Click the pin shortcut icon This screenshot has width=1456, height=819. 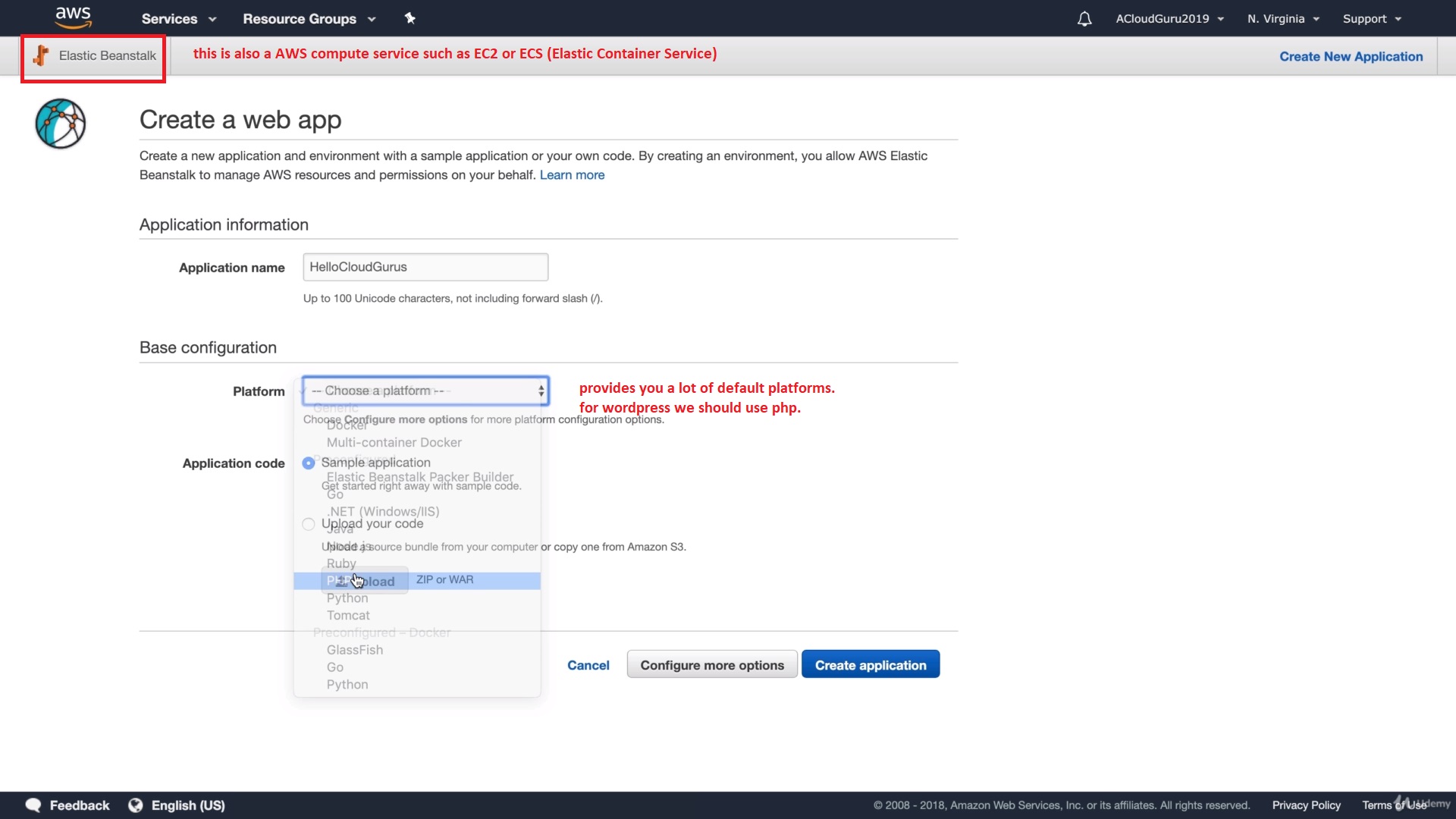[x=410, y=18]
